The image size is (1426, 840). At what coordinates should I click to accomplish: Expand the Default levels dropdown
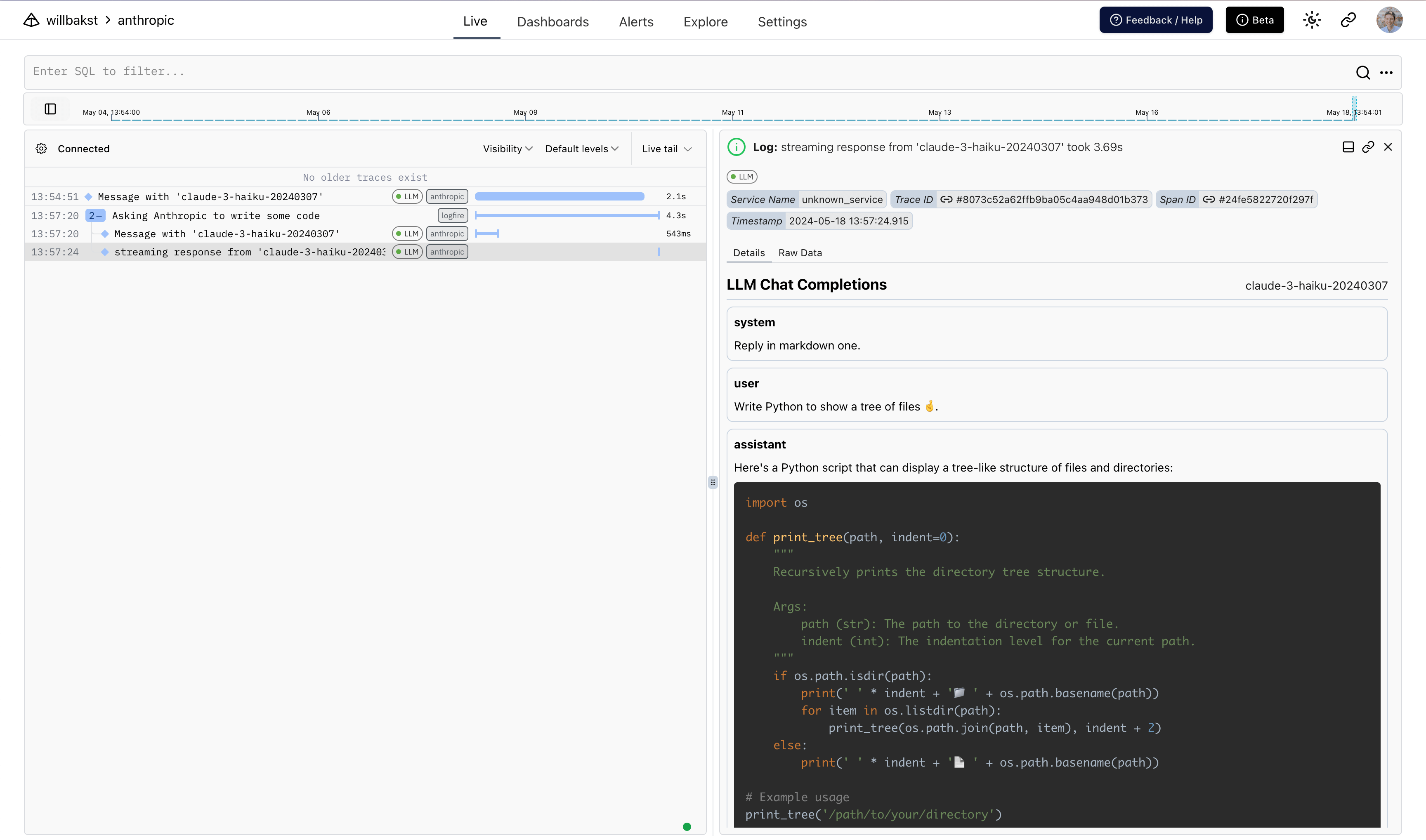581,149
